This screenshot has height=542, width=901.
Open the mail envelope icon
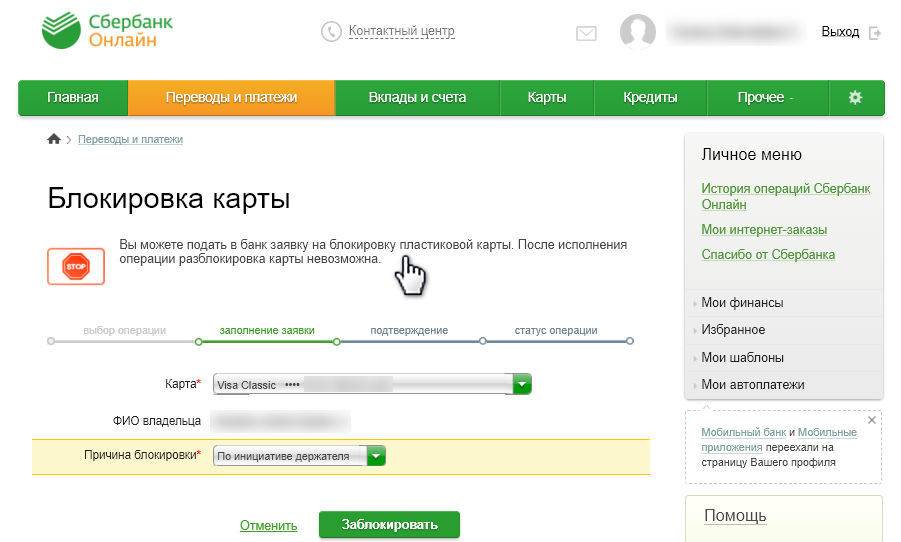[586, 33]
